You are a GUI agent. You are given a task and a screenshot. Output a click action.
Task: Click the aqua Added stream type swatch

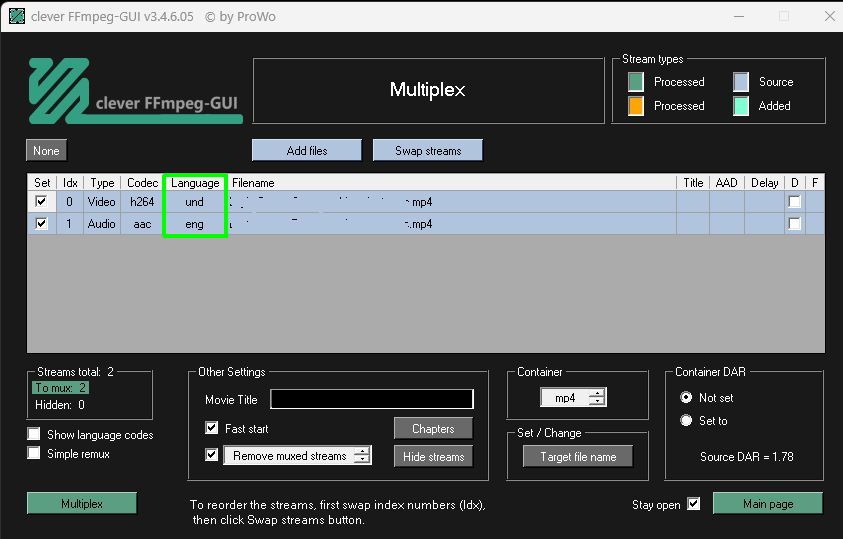click(x=741, y=106)
